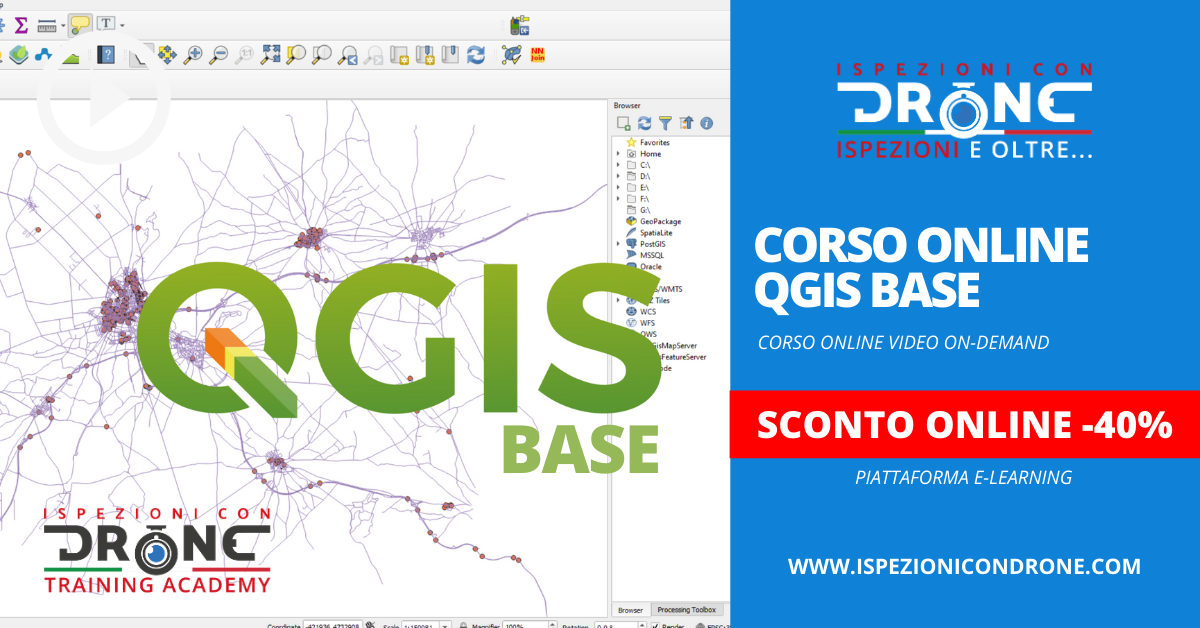Open the measure tool dropdown arrow
The image size is (1200, 628).
tap(62, 25)
